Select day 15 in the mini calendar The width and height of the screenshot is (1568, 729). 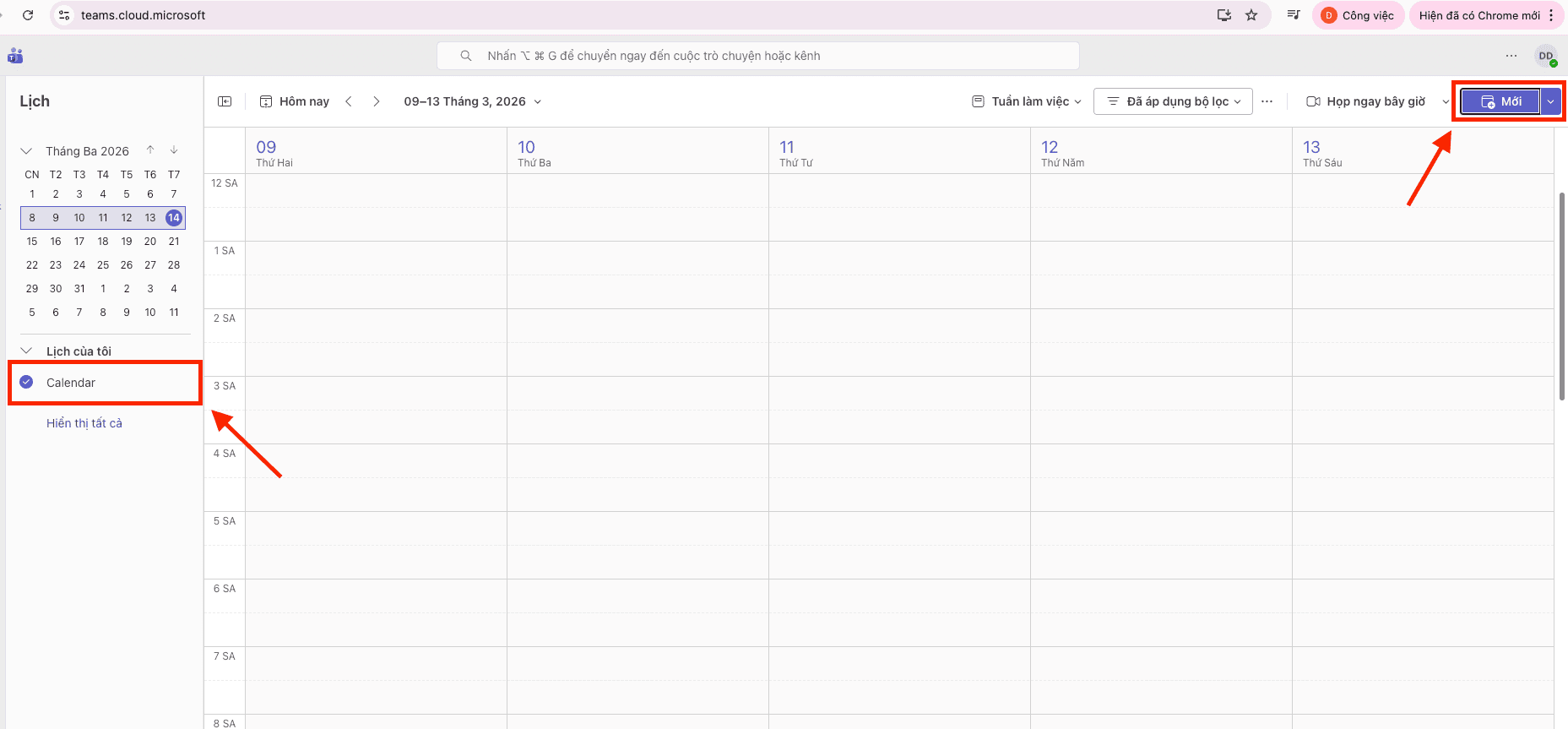point(32,241)
